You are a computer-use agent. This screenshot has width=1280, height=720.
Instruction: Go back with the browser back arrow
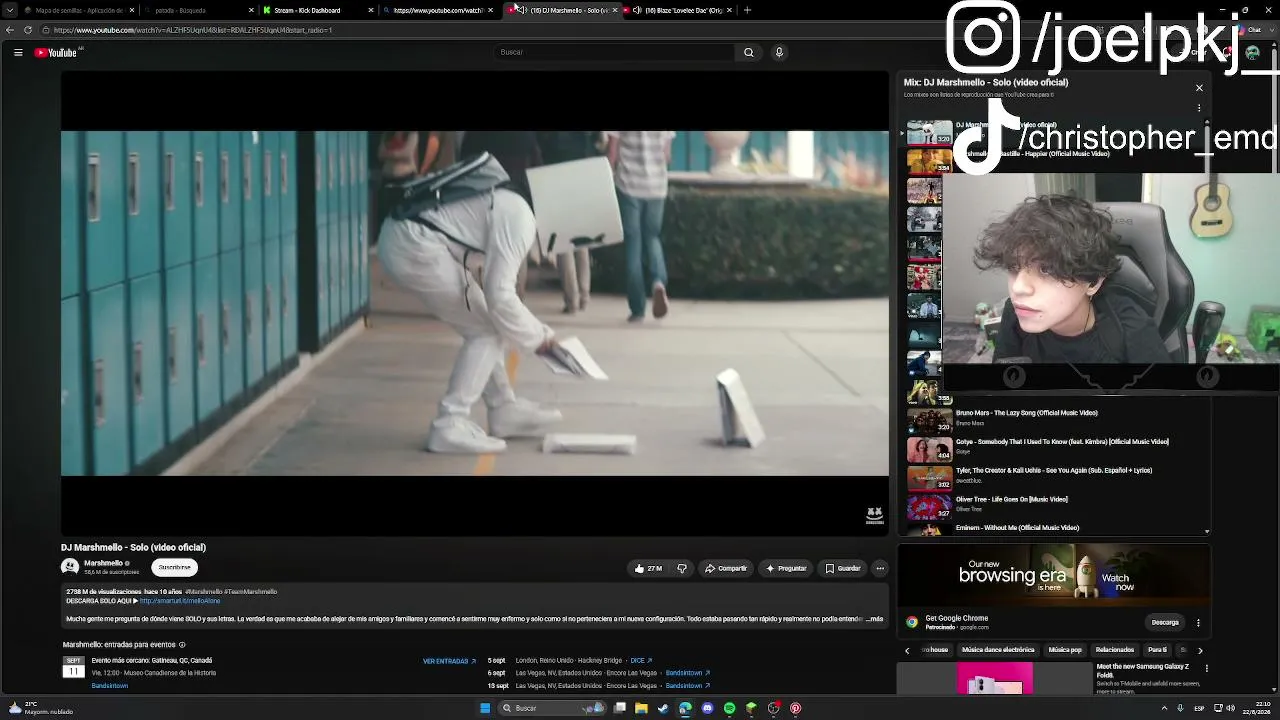click(10, 30)
